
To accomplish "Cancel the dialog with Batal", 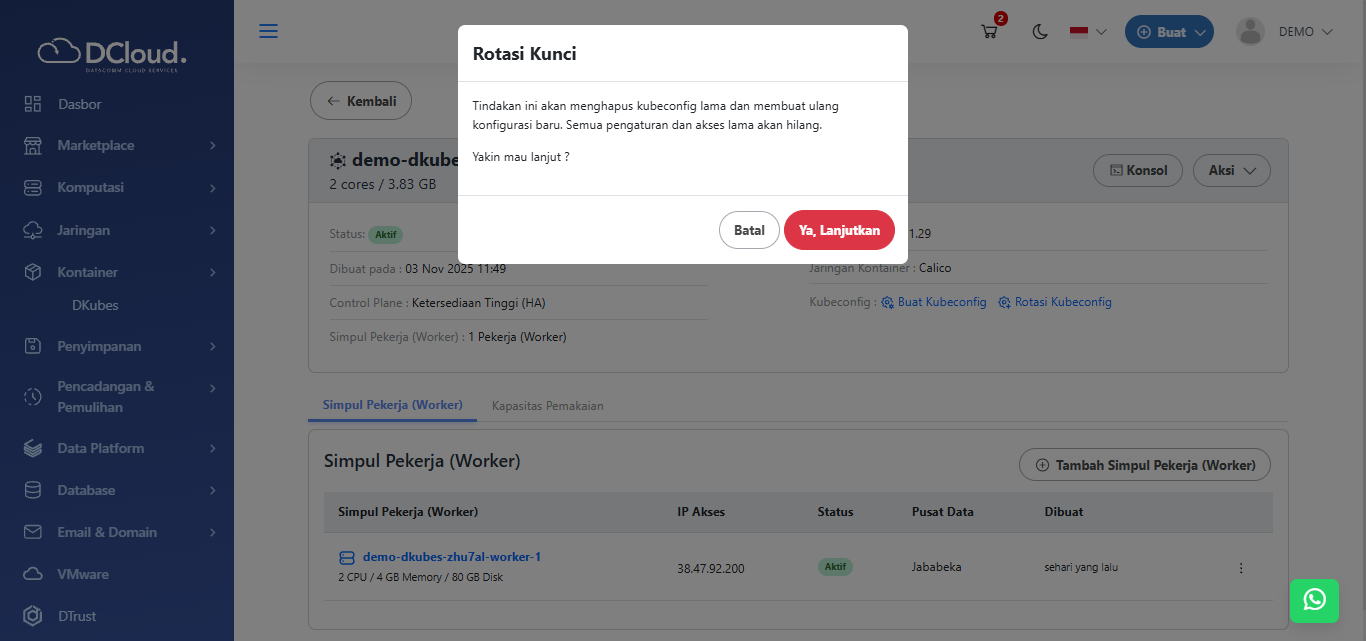I will [749, 230].
